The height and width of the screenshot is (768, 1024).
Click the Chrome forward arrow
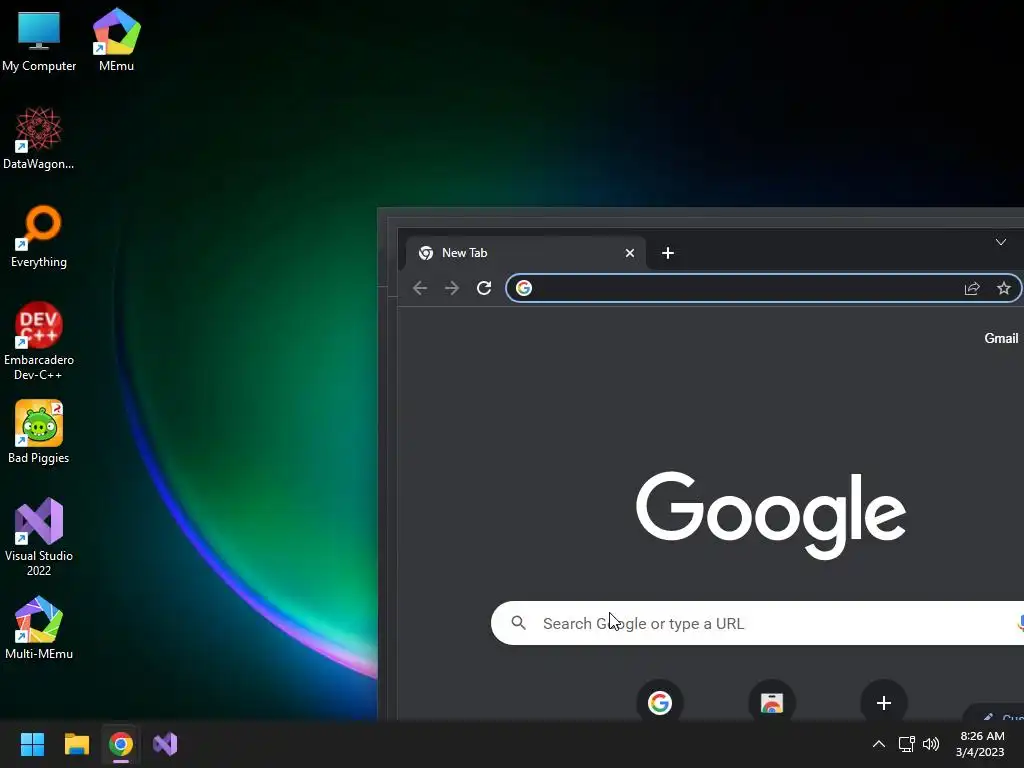(452, 288)
